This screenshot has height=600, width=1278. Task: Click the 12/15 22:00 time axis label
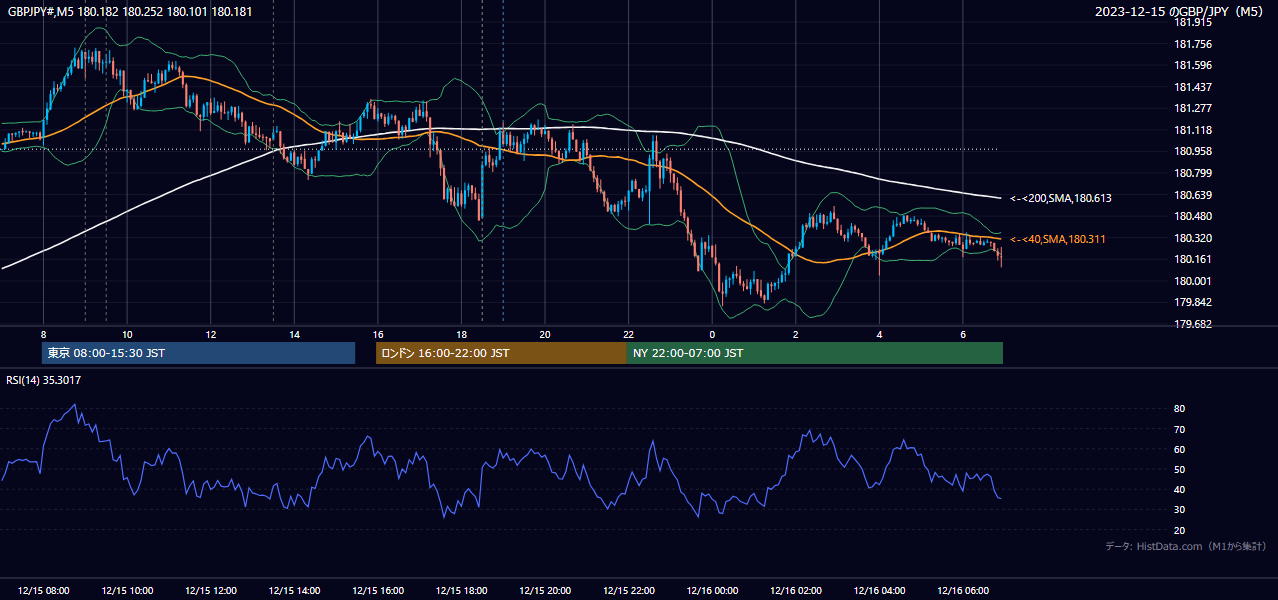tap(628, 591)
